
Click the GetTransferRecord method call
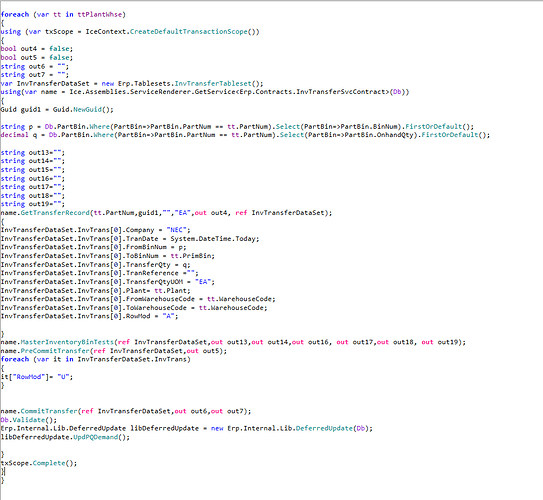click(x=55, y=213)
